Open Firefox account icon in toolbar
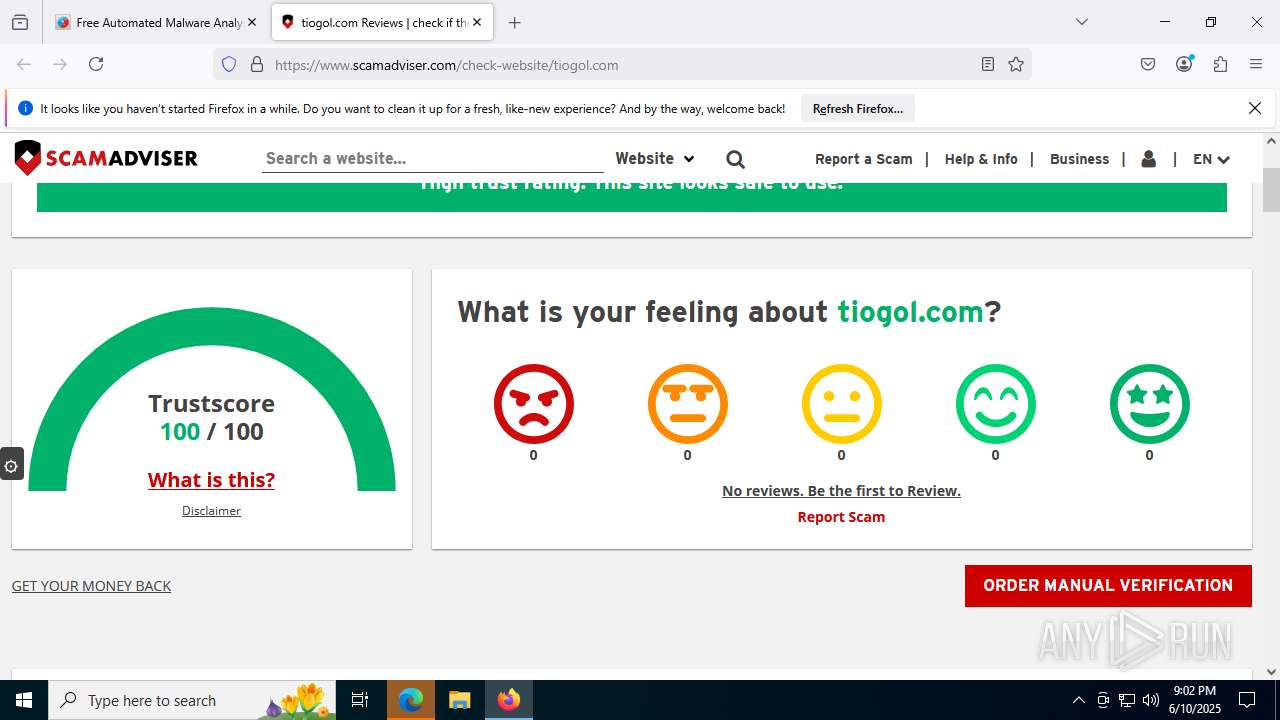The height and width of the screenshot is (720, 1280). click(1184, 64)
